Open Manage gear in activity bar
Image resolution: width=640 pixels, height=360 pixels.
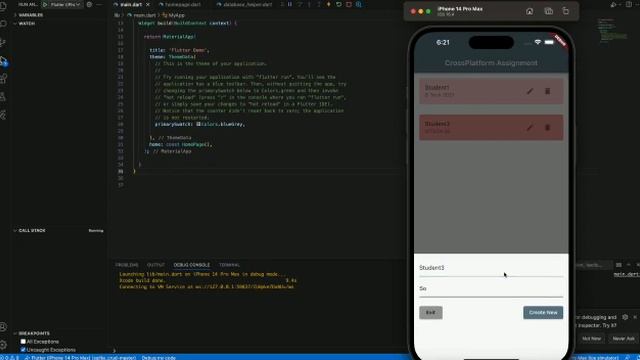point(4,345)
